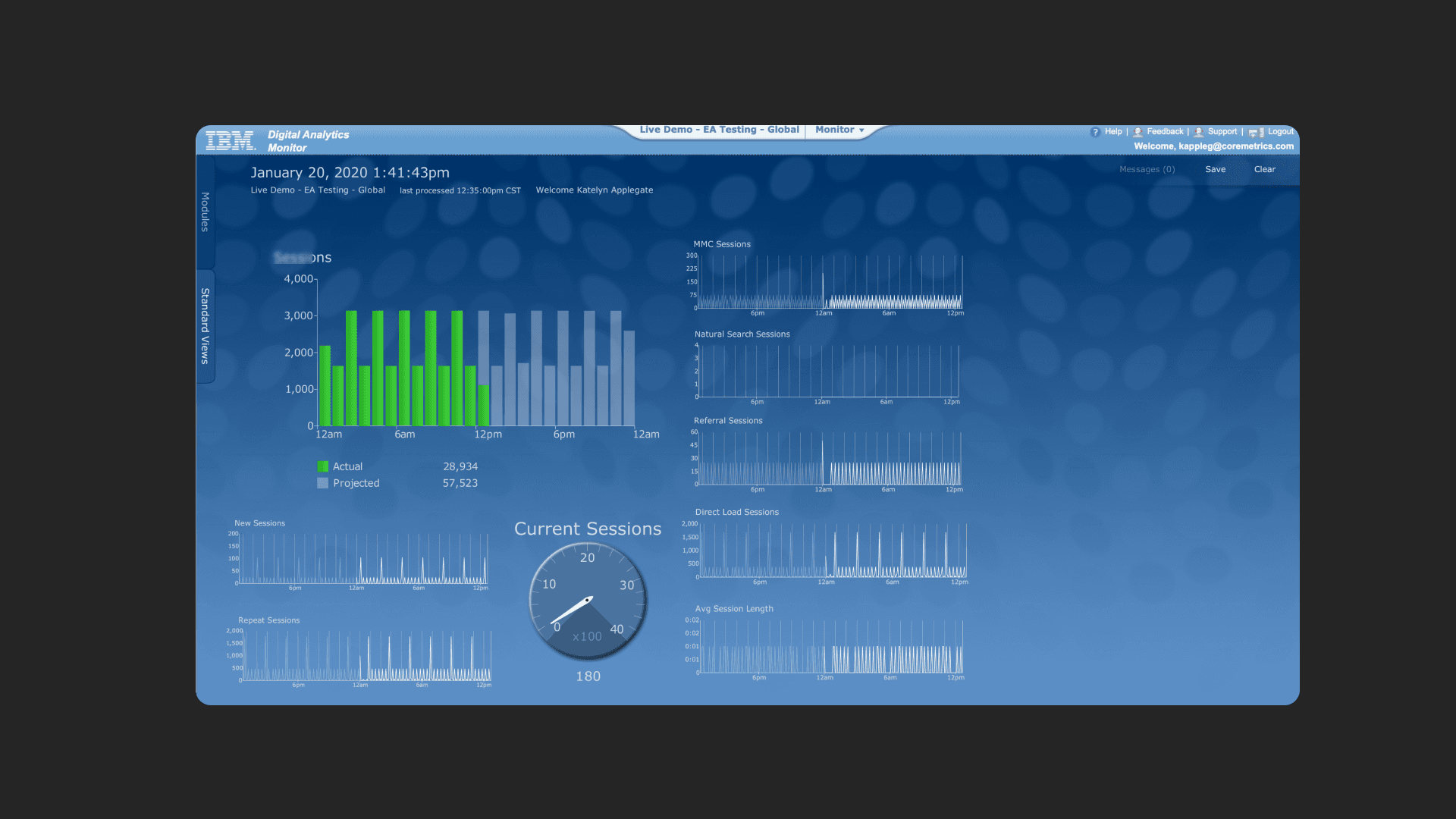Click the green Actual legend swatch

[x=323, y=466]
